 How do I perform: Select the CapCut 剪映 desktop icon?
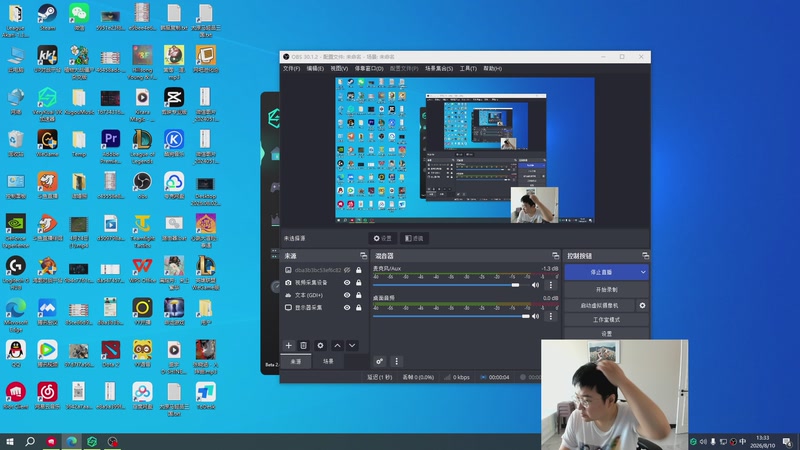coord(174,102)
